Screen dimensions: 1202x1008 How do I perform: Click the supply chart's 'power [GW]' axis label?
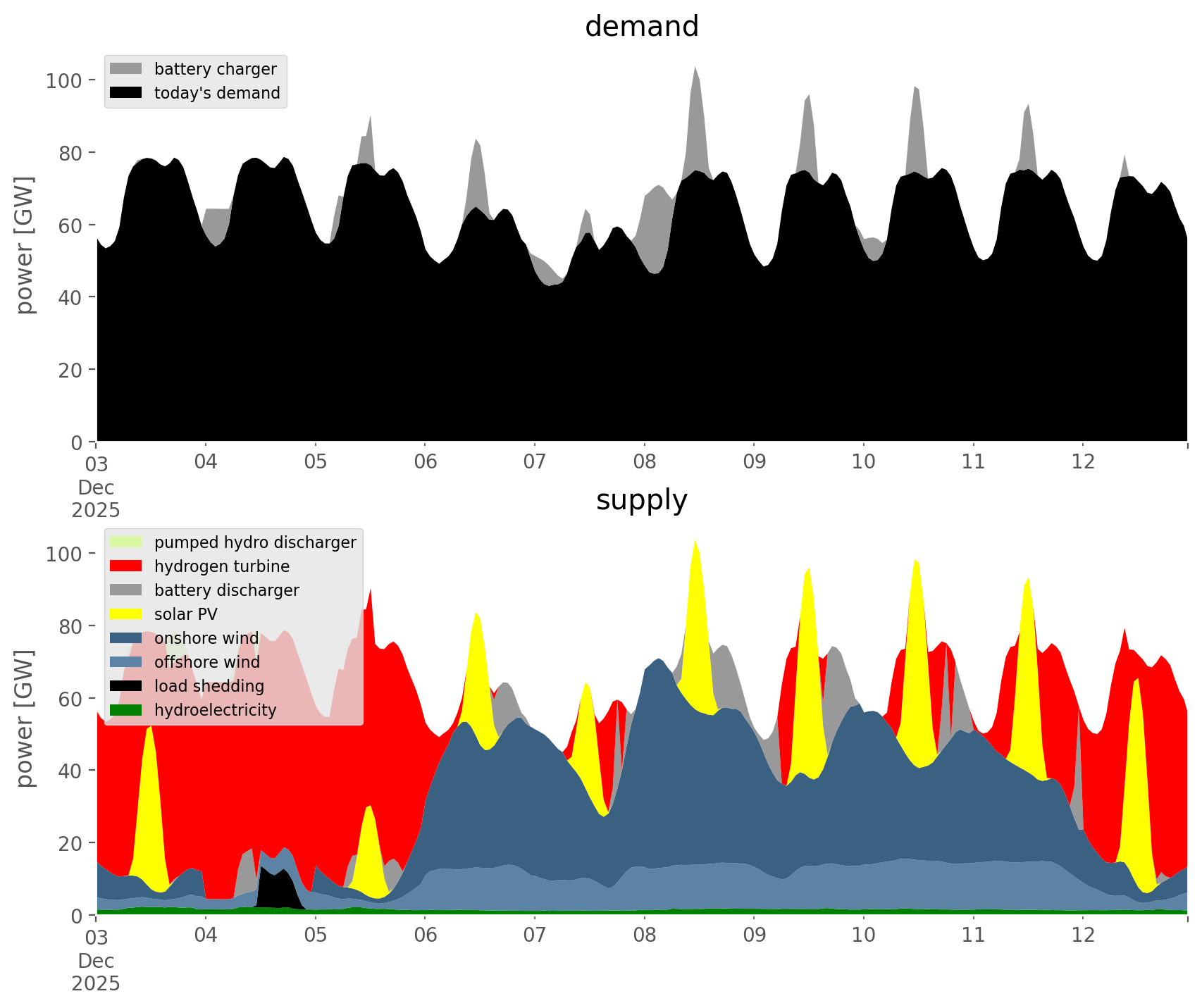pos(25,718)
